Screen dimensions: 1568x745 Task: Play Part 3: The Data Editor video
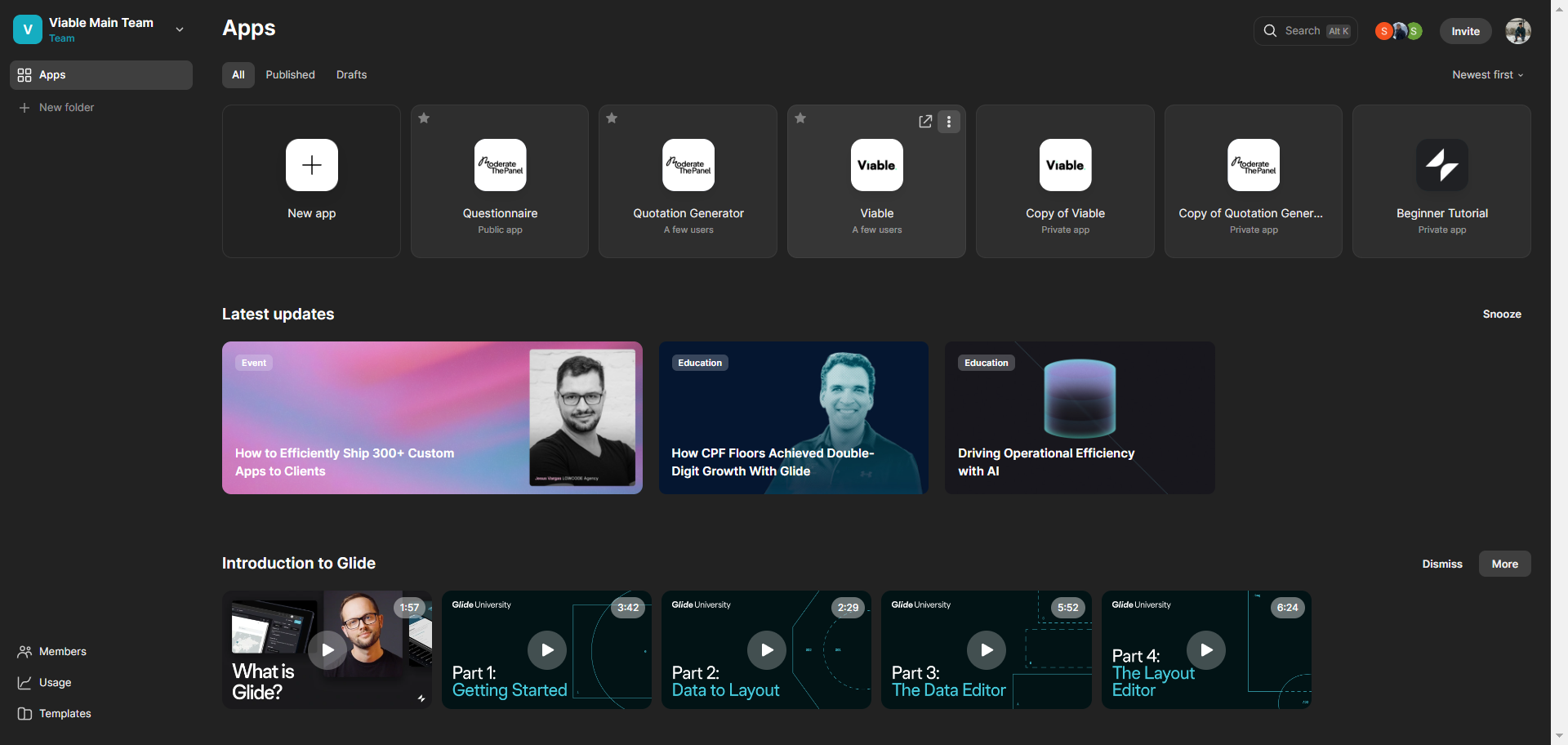pyautogui.click(x=987, y=650)
